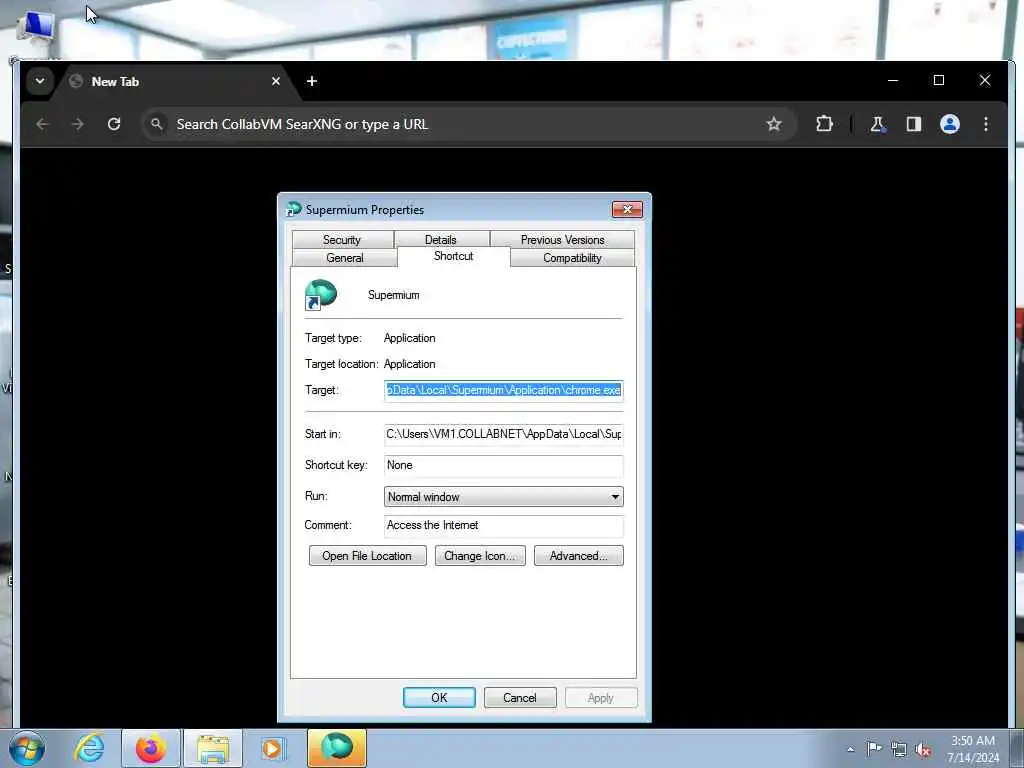This screenshot has height=768, width=1024.
Task: Switch to the Compatibility tab
Action: [572, 258]
